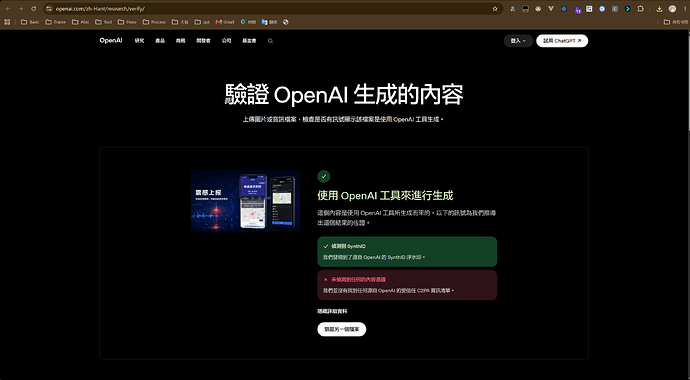Click the uploaded image thumbnail
The width and height of the screenshot is (690, 380).
point(246,201)
